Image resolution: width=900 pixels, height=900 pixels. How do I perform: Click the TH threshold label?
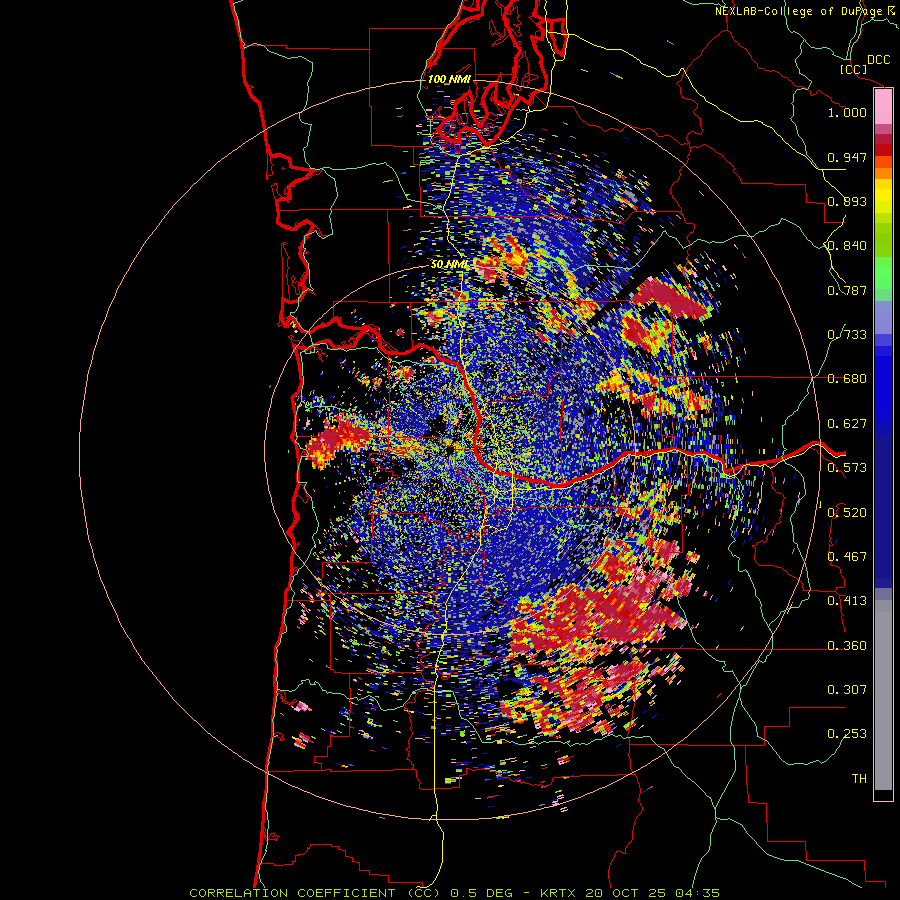859,779
